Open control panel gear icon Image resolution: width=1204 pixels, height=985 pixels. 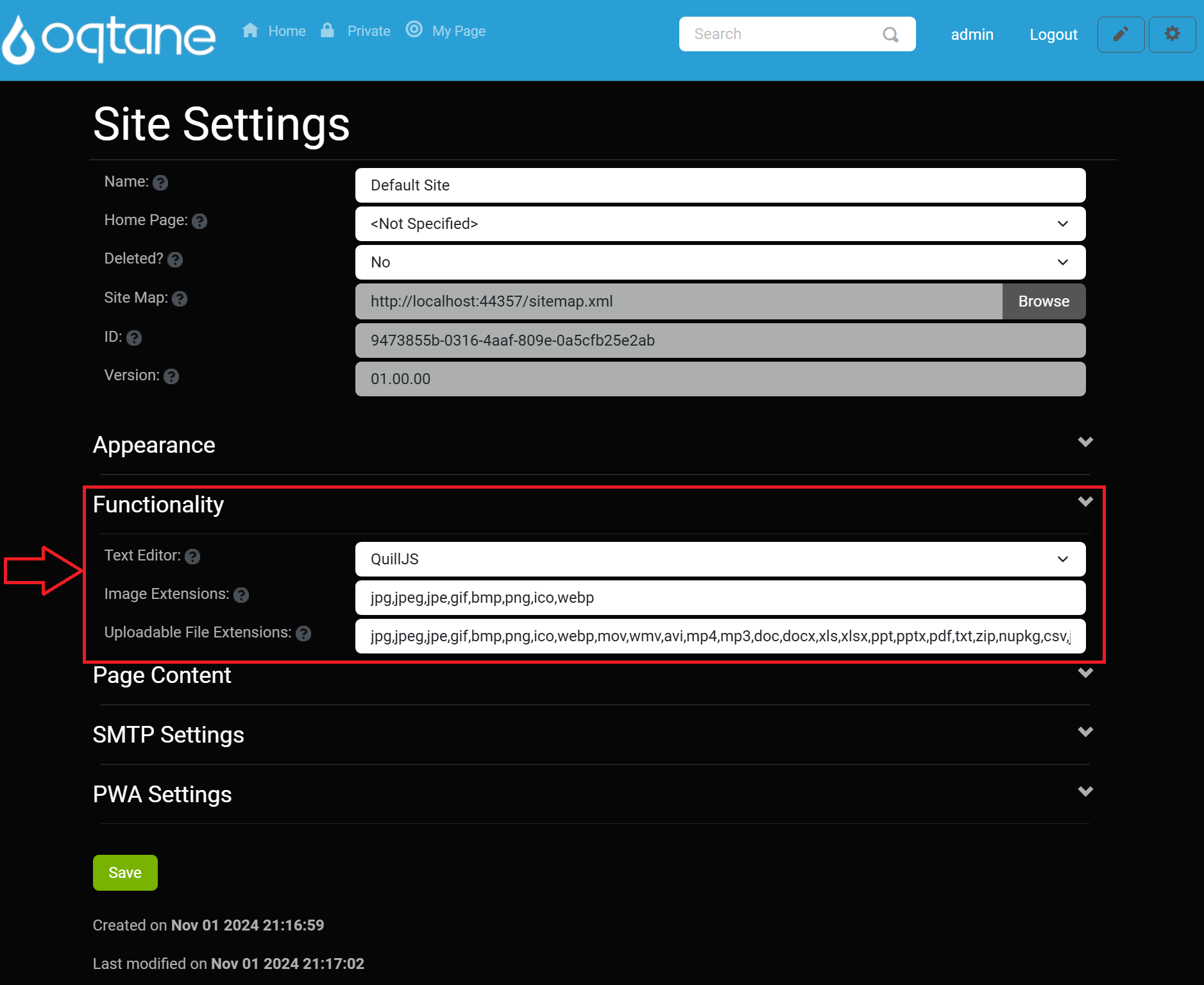1172,35
